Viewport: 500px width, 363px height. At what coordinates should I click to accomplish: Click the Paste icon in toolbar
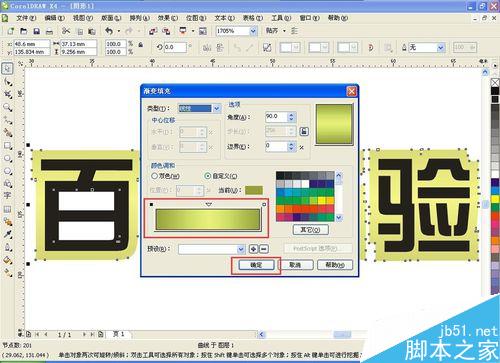(x=92, y=31)
